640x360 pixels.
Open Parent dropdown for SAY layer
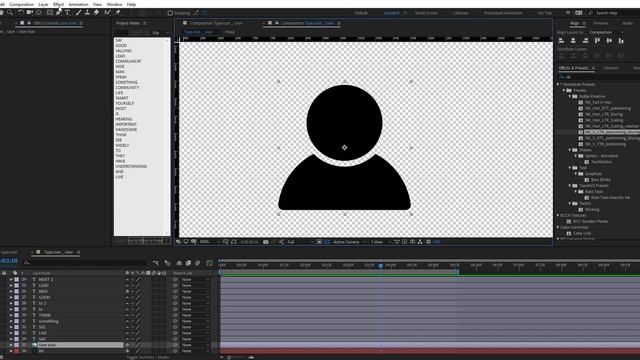click(x=196, y=339)
